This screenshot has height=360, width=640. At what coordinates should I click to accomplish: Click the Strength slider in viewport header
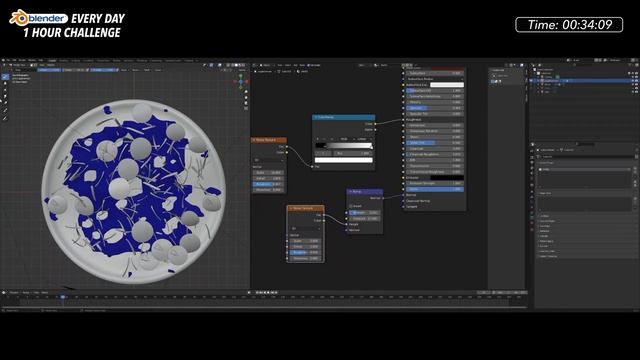tap(102, 70)
